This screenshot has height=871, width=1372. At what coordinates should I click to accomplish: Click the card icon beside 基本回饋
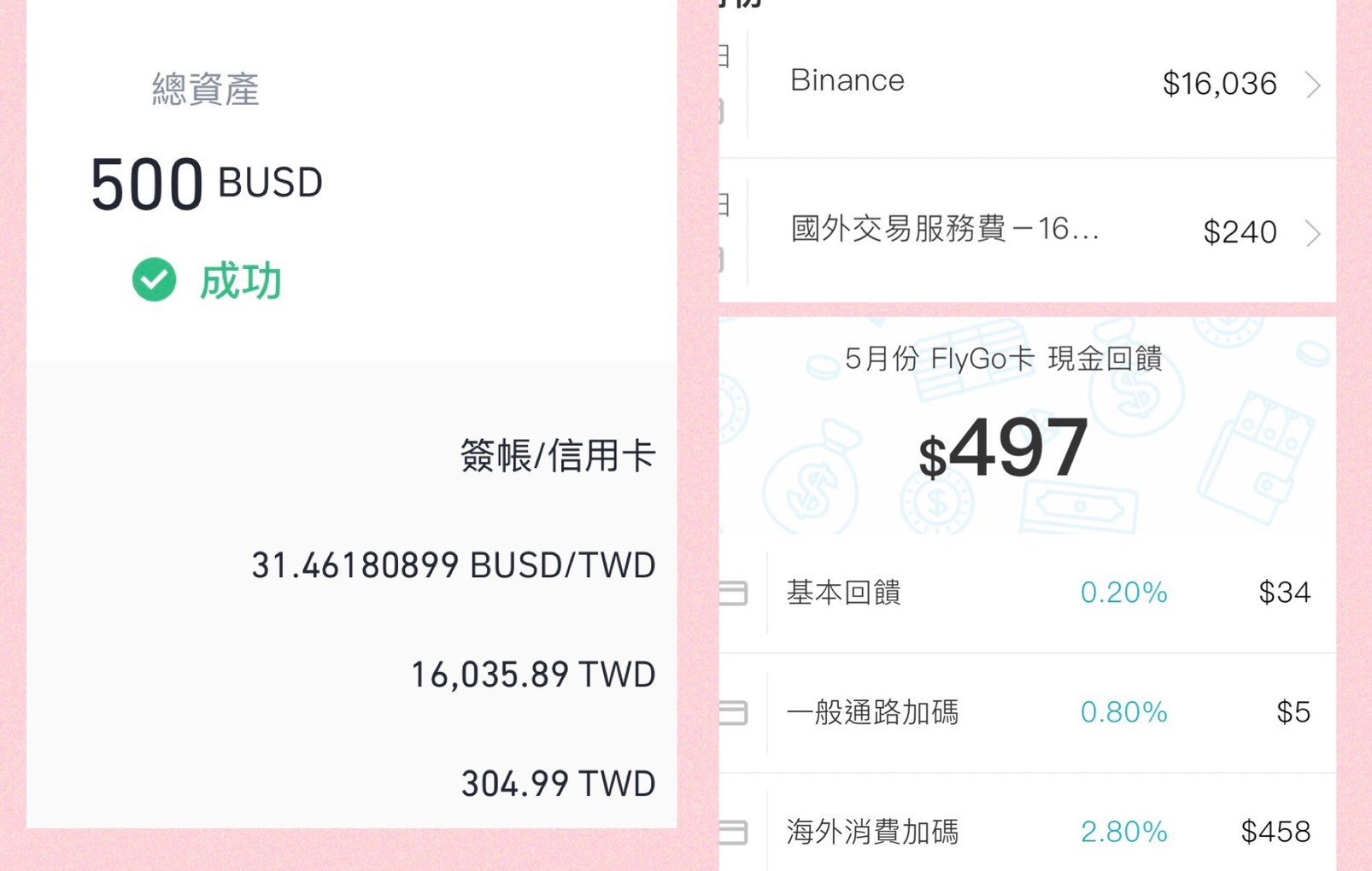point(733,593)
